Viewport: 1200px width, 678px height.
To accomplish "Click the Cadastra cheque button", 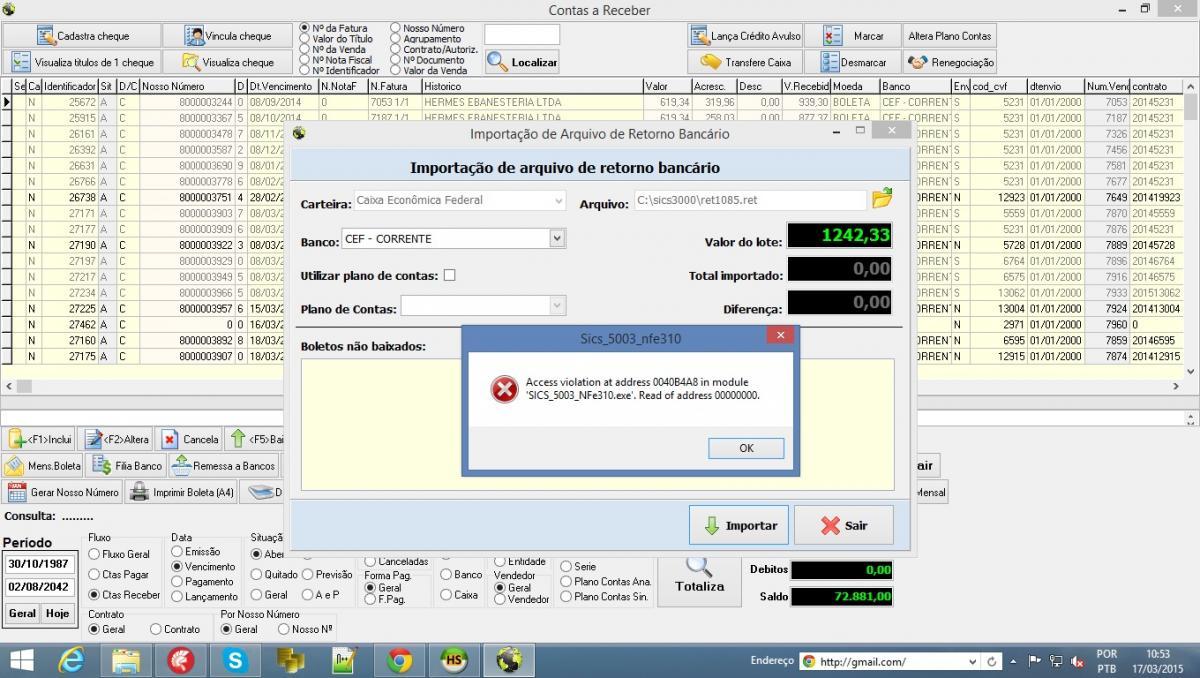I will click(81, 36).
